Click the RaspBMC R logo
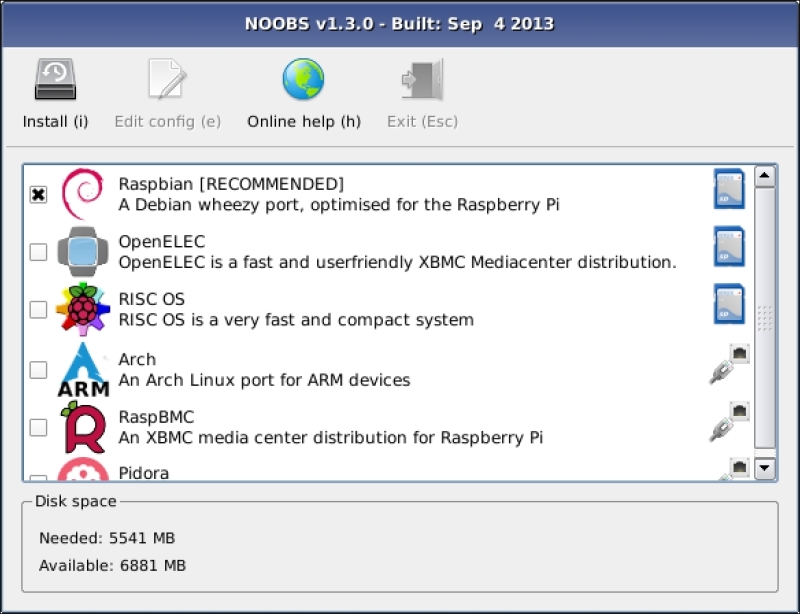Image resolution: width=800 pixels, height=614 pixels. point(83,427)
